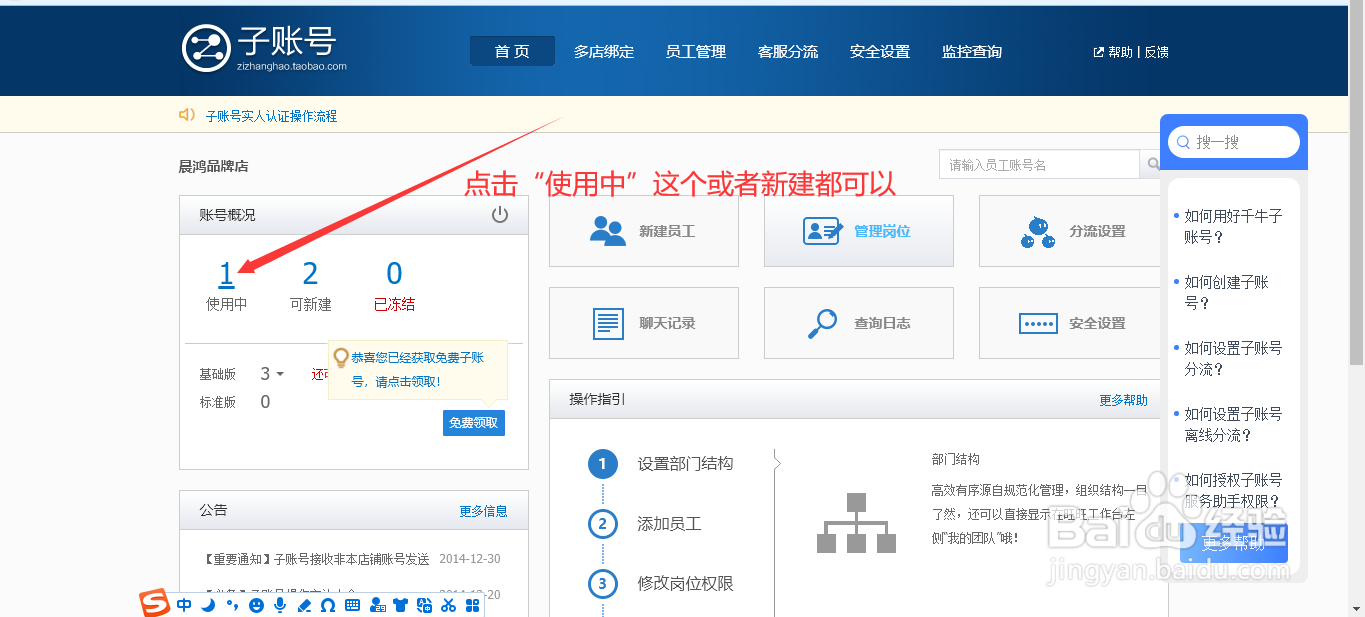Open 如何授权子账号服务助手权限 help topic
Screen dimensions: 1365x617
pos(1233,490)
